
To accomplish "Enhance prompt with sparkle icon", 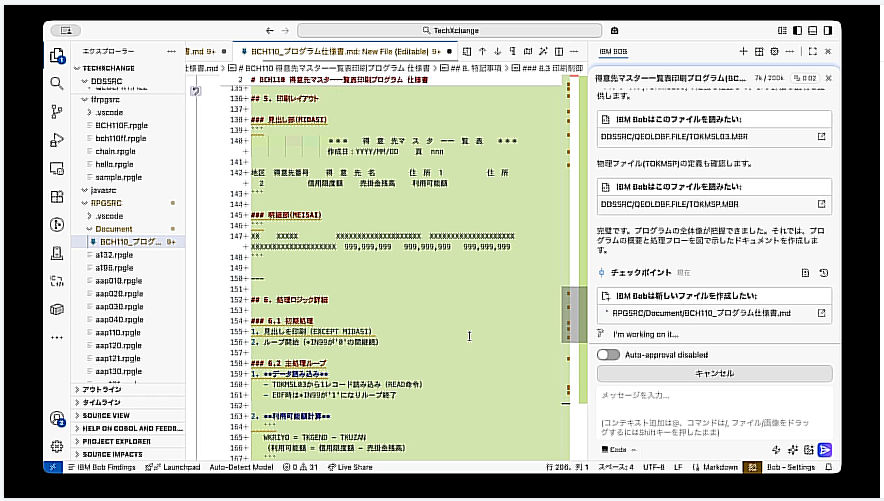I will click(x=793, y=450).
